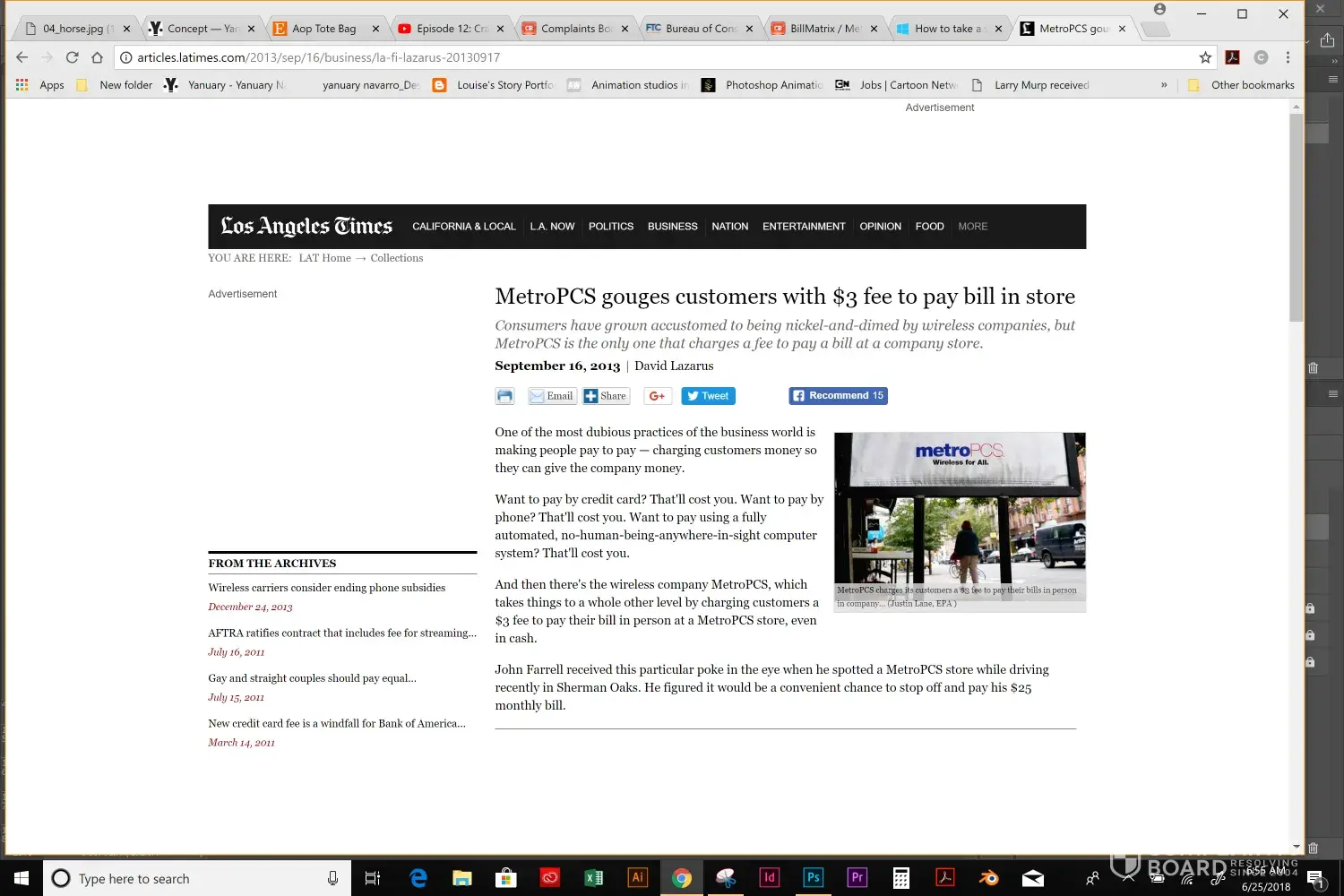Viewport: 1344px width, 896px height.
Task: Expand the hidden bookmarks overflow chevron
Action: click(1164, 85)
